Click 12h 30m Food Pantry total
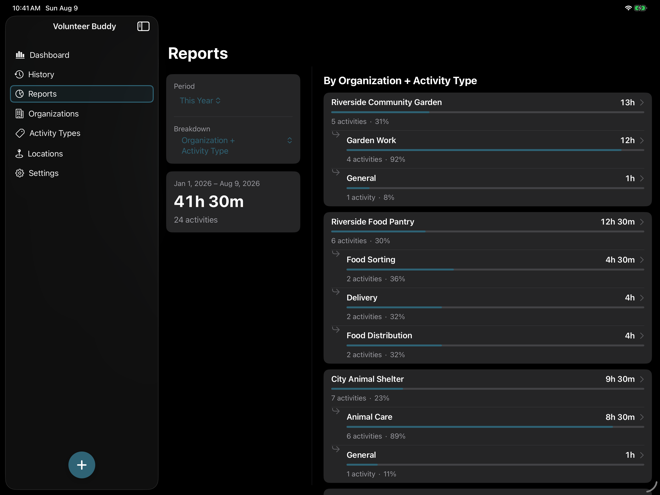Viewport: 660px width, 495px height. (617, 222)
